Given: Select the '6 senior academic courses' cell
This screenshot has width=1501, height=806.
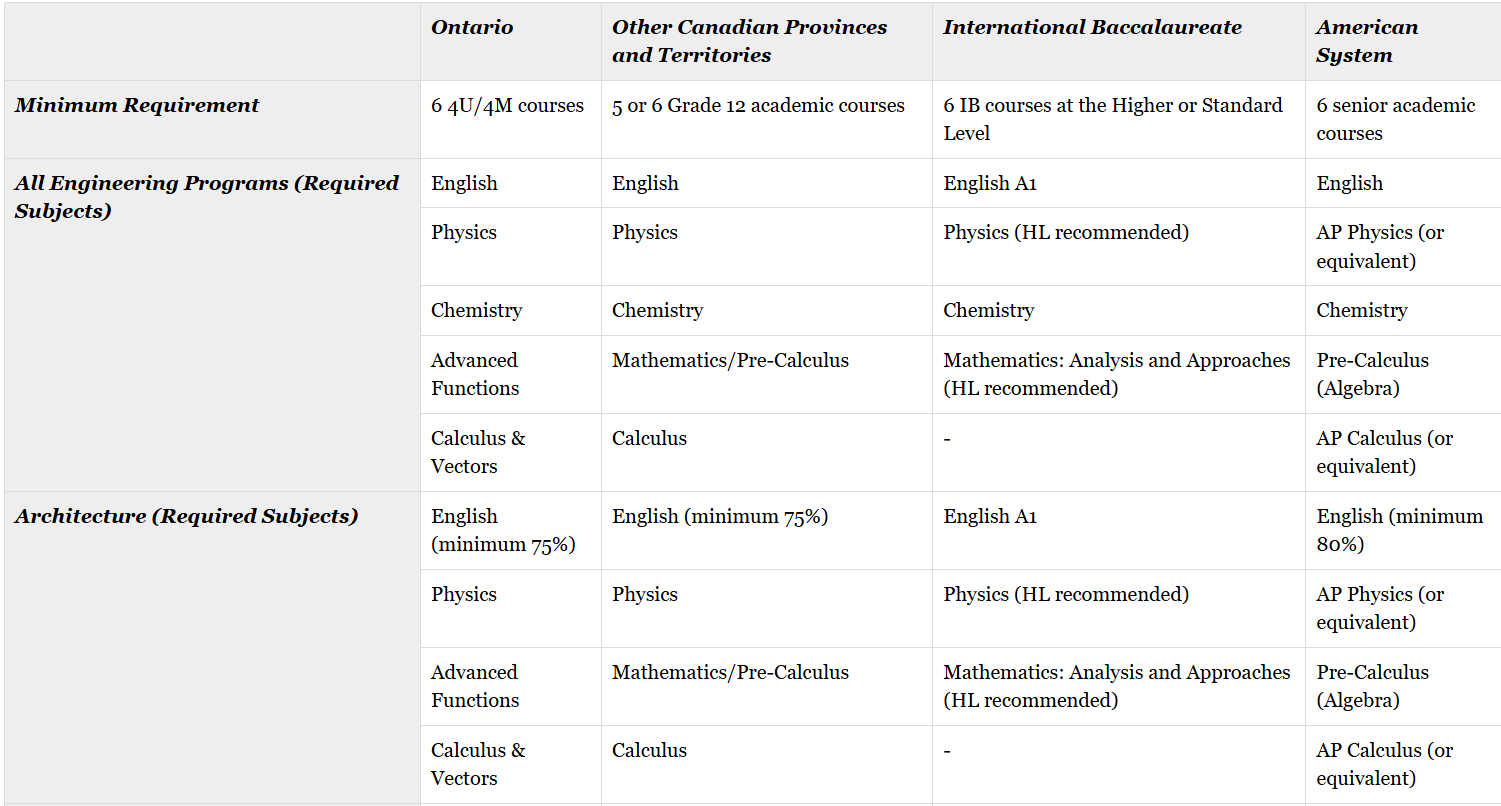Looking at the screenshot, I should coord(1395,119).
